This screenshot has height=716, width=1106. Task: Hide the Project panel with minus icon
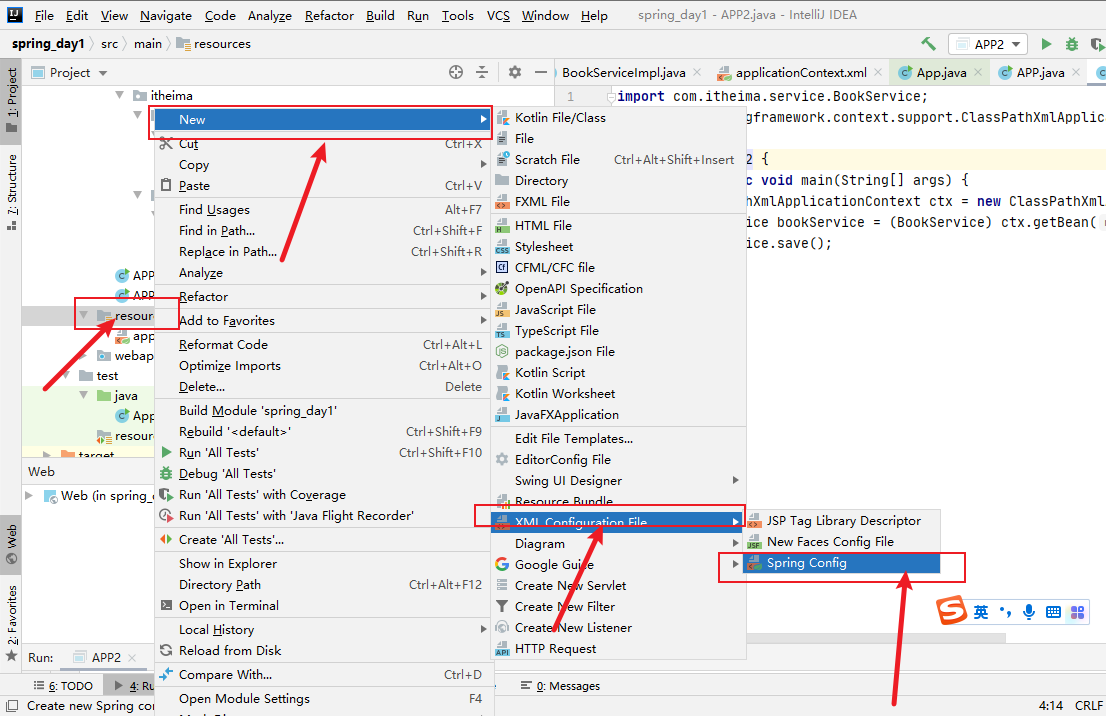coord(541,72)
